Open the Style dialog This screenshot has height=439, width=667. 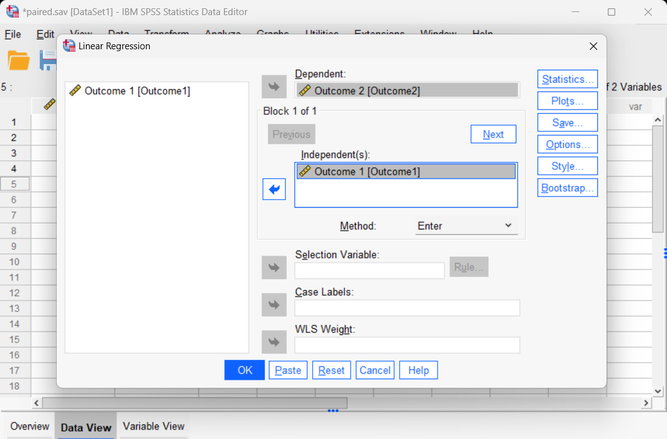[567, 166]
